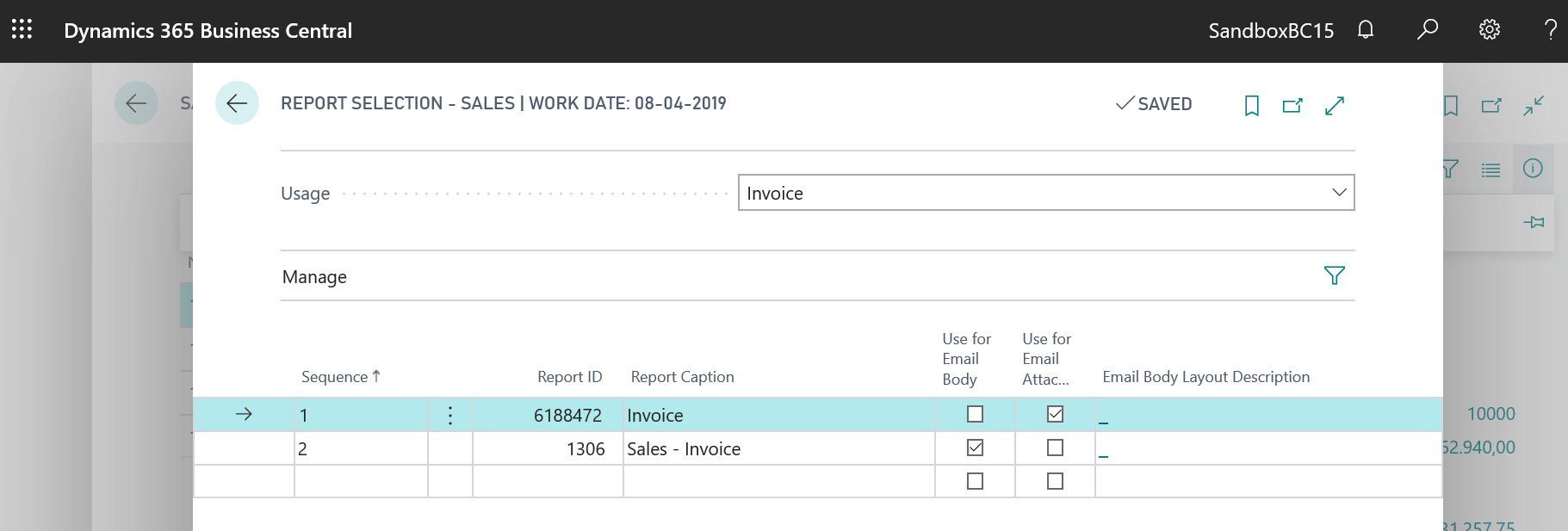Go back from Report Selection page
The width and height of the screenshot is (1568, 531).
[237, 103]
